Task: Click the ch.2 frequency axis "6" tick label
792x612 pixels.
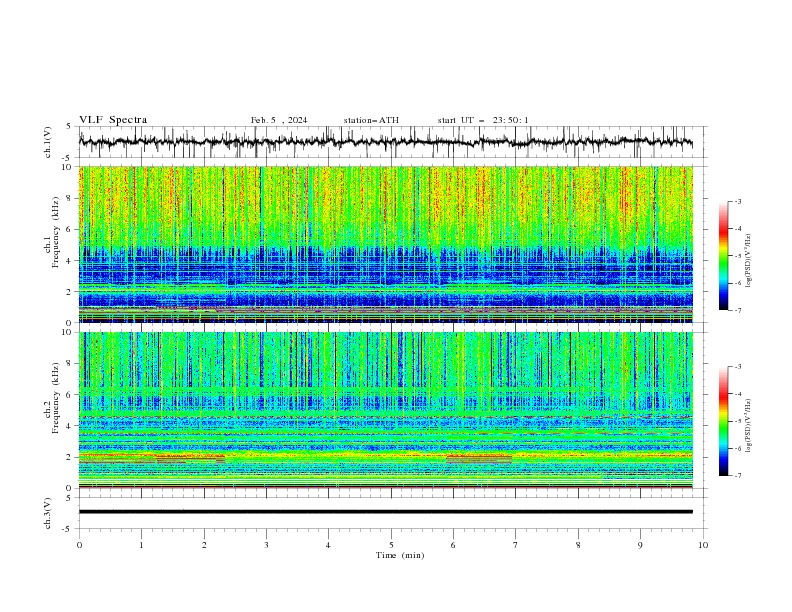Action: (70, 395)
